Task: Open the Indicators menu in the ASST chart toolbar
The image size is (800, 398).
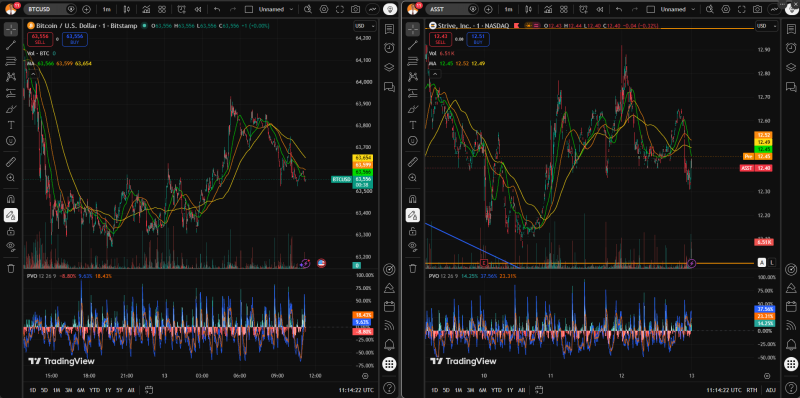Action: [x=548, y=9]
